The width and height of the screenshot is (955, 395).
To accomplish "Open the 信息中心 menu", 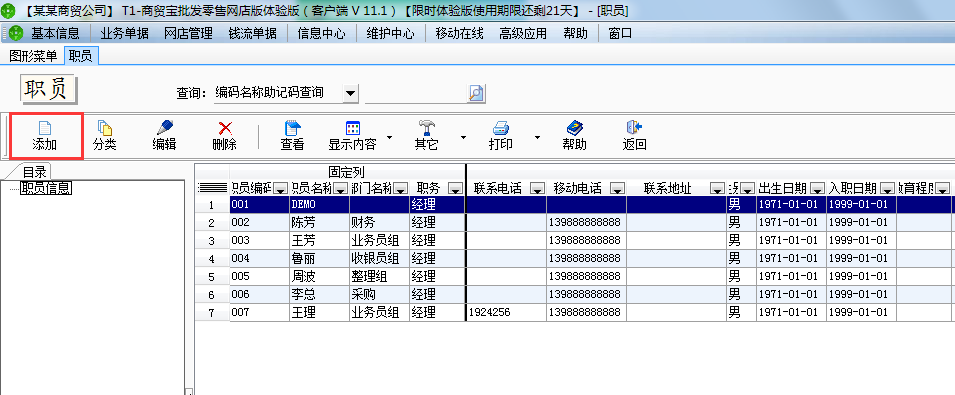I will (x=322, y=33).
